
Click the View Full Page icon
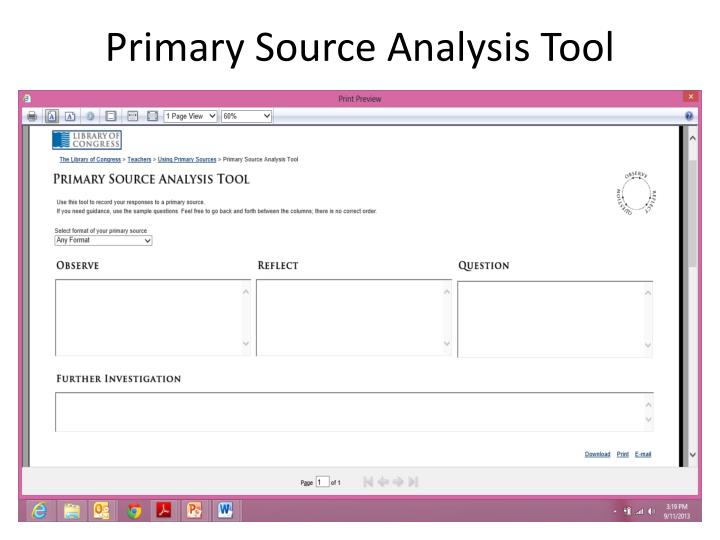tap(152, 116)
